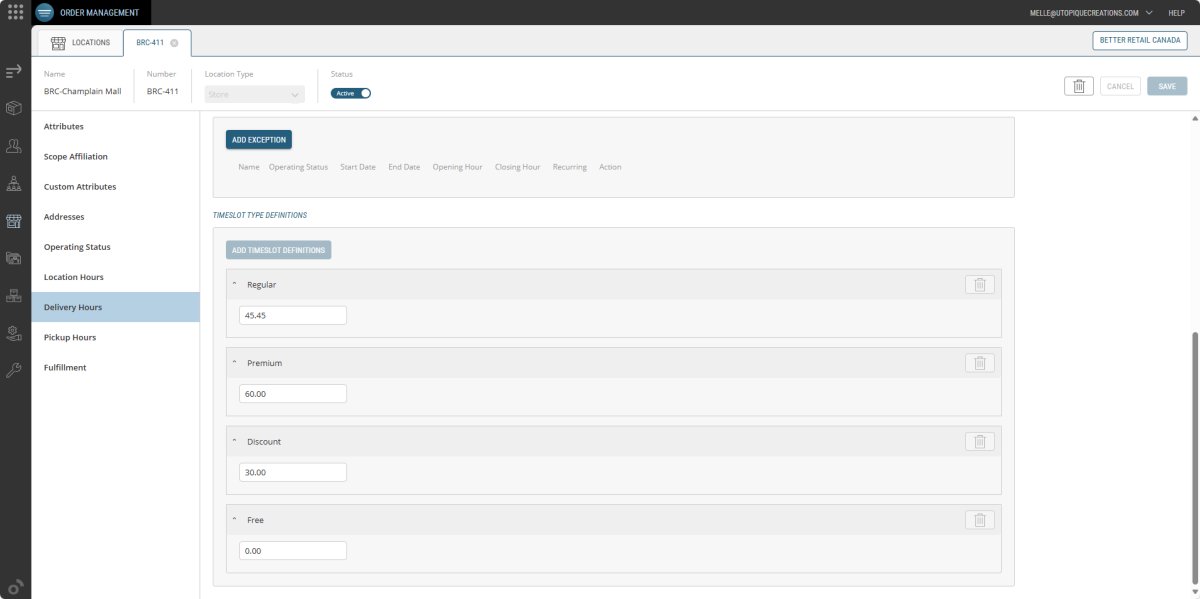Close the BRC-411 tab
Viewport: 1200px width, 599px height.
click(x=174, y=43)
